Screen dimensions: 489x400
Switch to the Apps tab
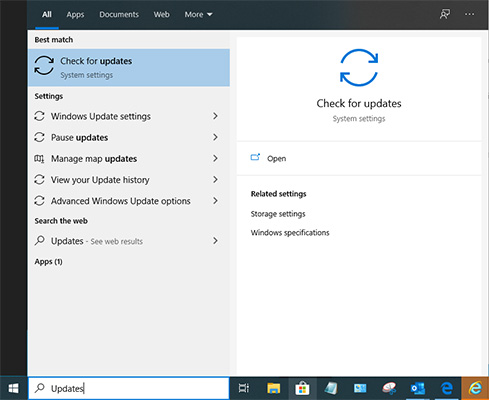(75, 15)
